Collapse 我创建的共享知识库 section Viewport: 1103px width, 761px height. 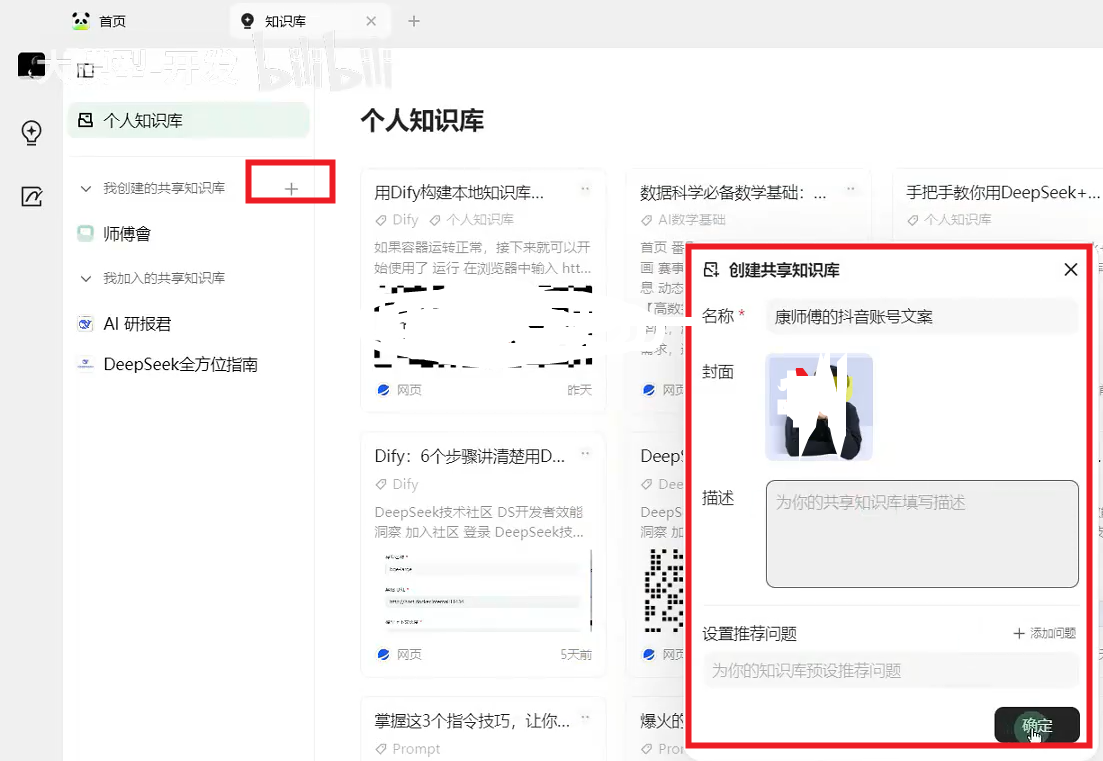click(86, 188)
